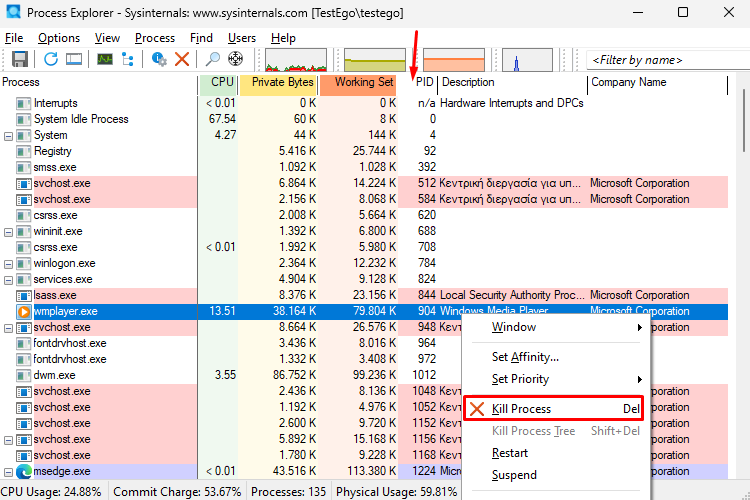Open the Users menu
This screenshot has width=750, height=500.
(242, 38)
